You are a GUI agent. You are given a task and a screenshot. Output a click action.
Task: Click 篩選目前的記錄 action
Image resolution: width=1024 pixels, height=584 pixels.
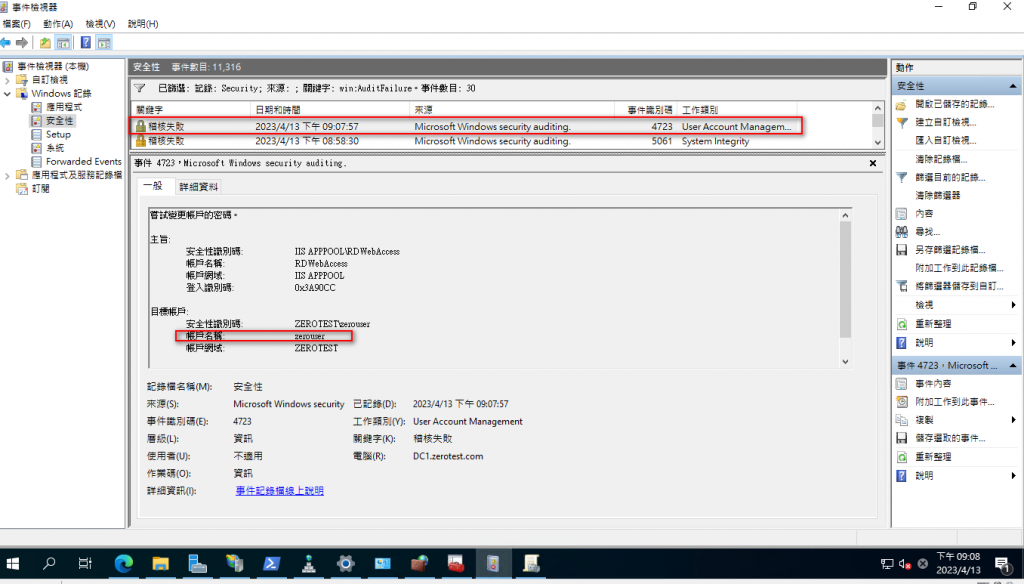point(950,177)
